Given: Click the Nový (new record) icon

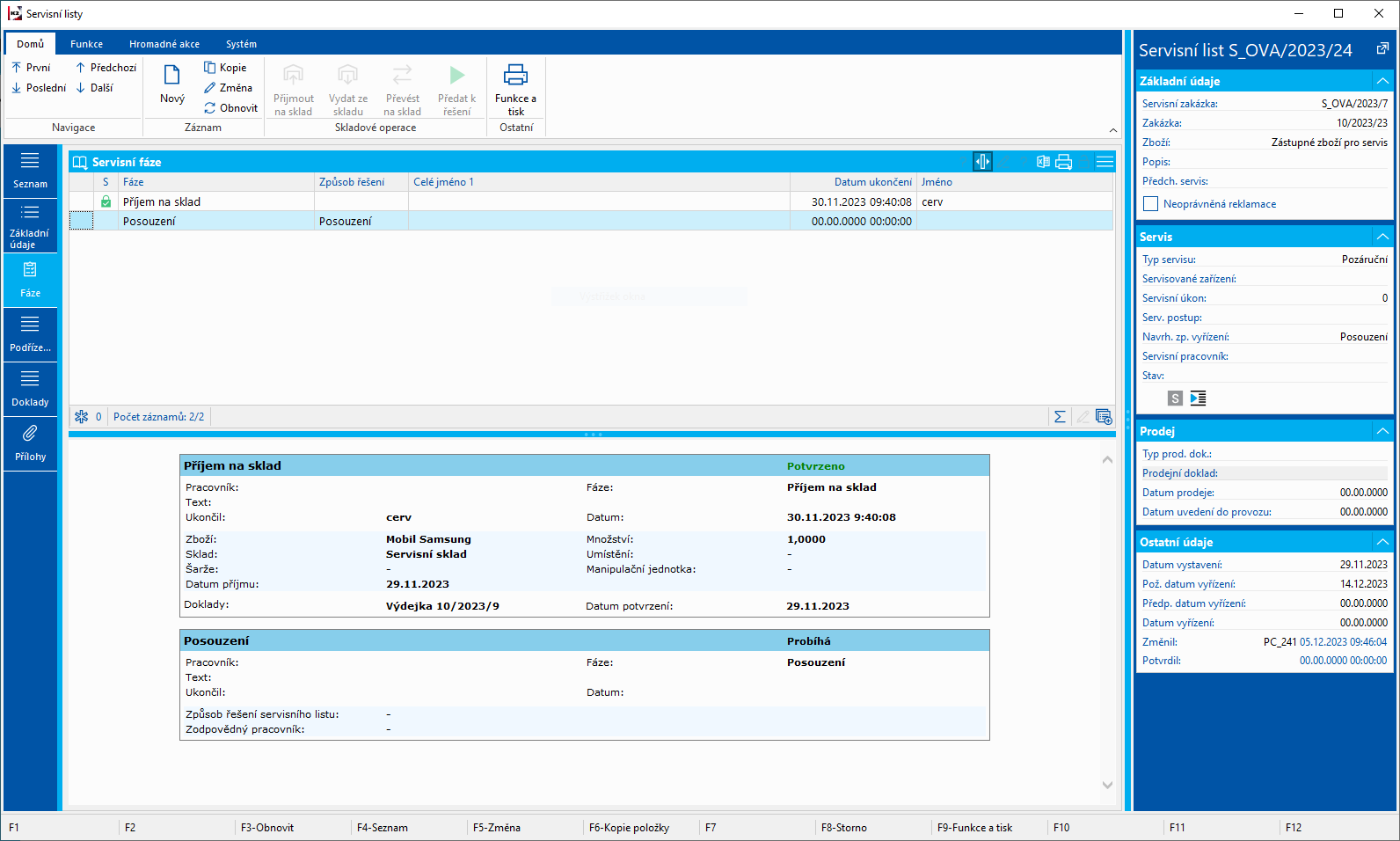Looking at the screenshot, I should [x=171, y=77].
